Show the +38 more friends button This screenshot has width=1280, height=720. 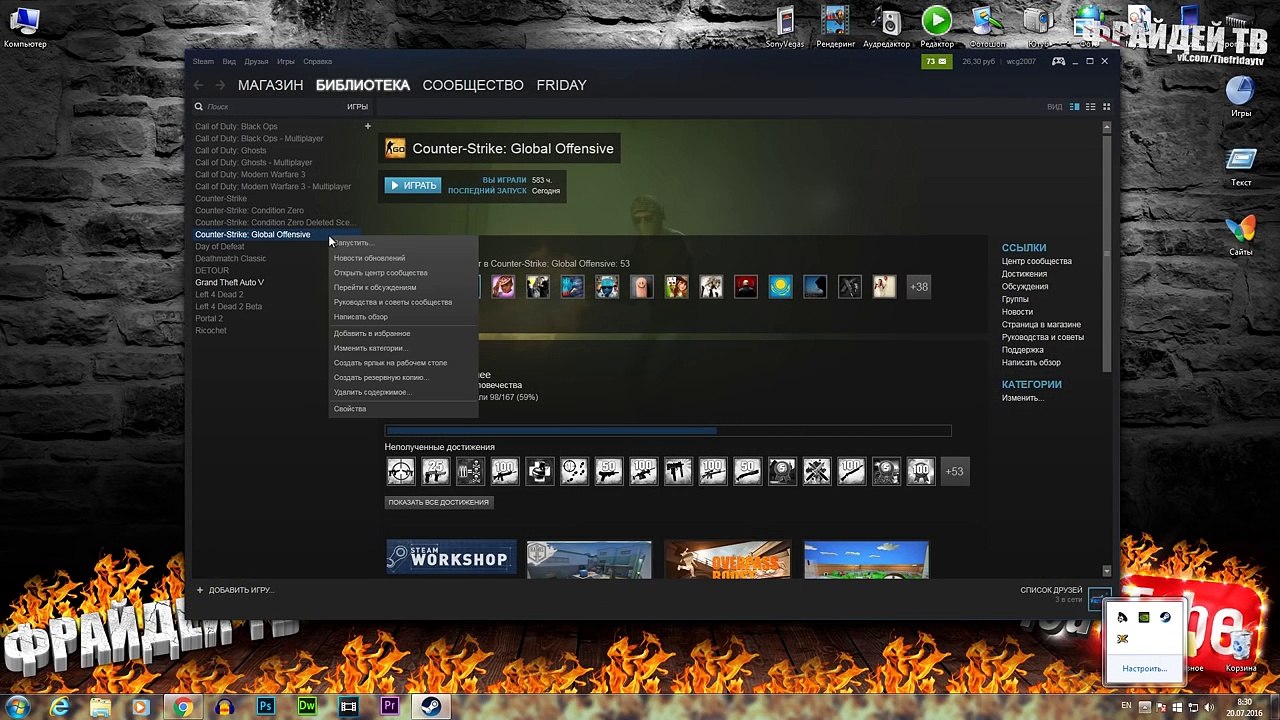(919, 287)
